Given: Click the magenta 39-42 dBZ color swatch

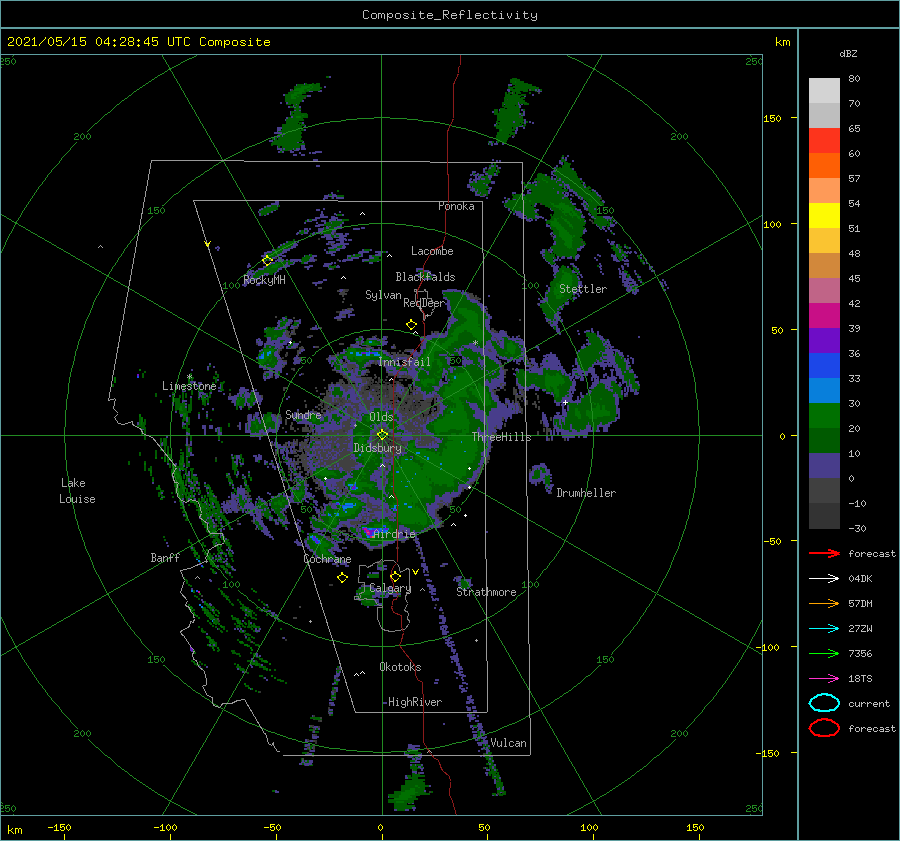Looking at the screenshot, I should pos(824,316).
